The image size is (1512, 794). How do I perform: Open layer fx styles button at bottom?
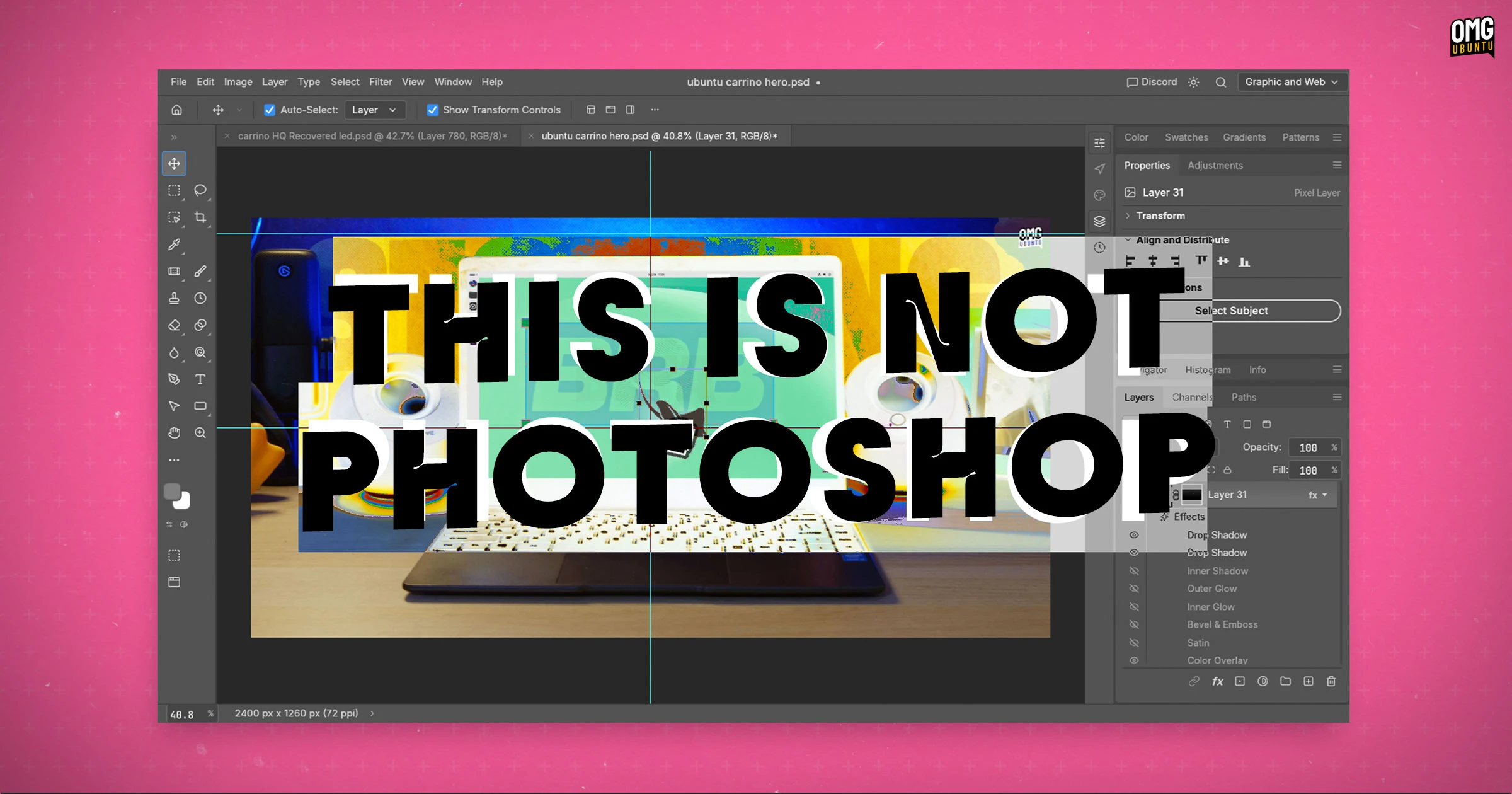[1218, 681]
